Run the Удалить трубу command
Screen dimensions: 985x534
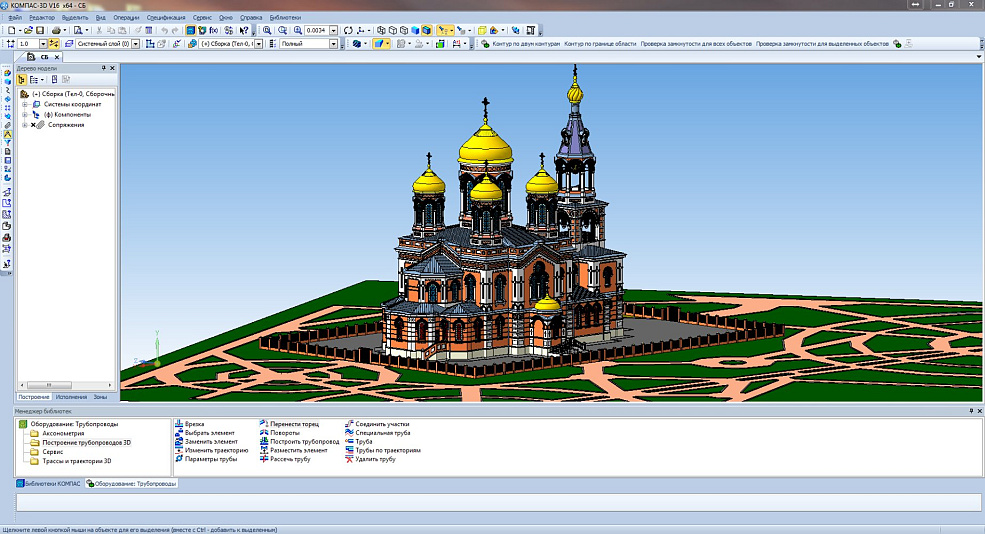click(x=375, y=459)
